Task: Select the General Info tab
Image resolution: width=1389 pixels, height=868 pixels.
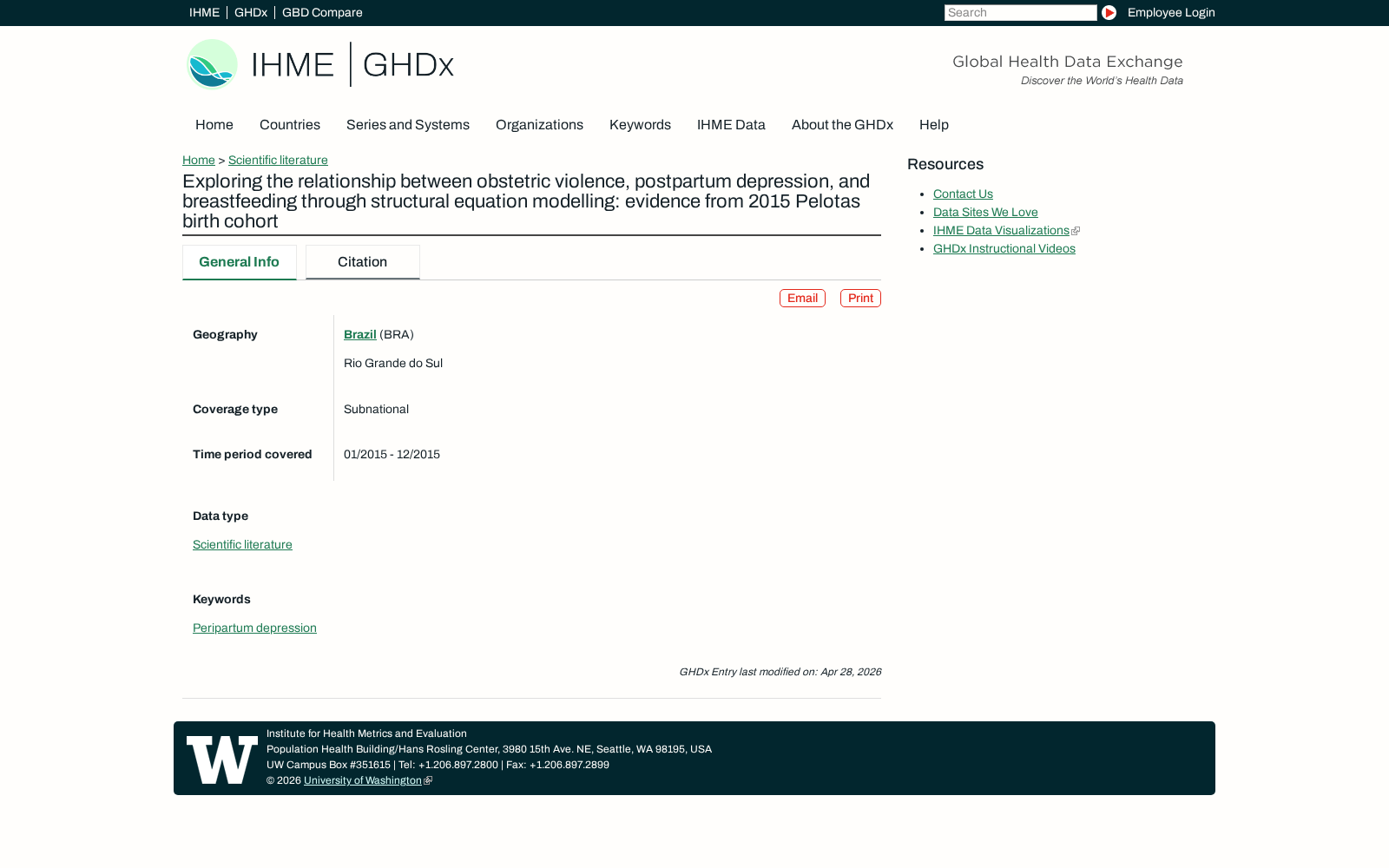Action: pos(240,262)
